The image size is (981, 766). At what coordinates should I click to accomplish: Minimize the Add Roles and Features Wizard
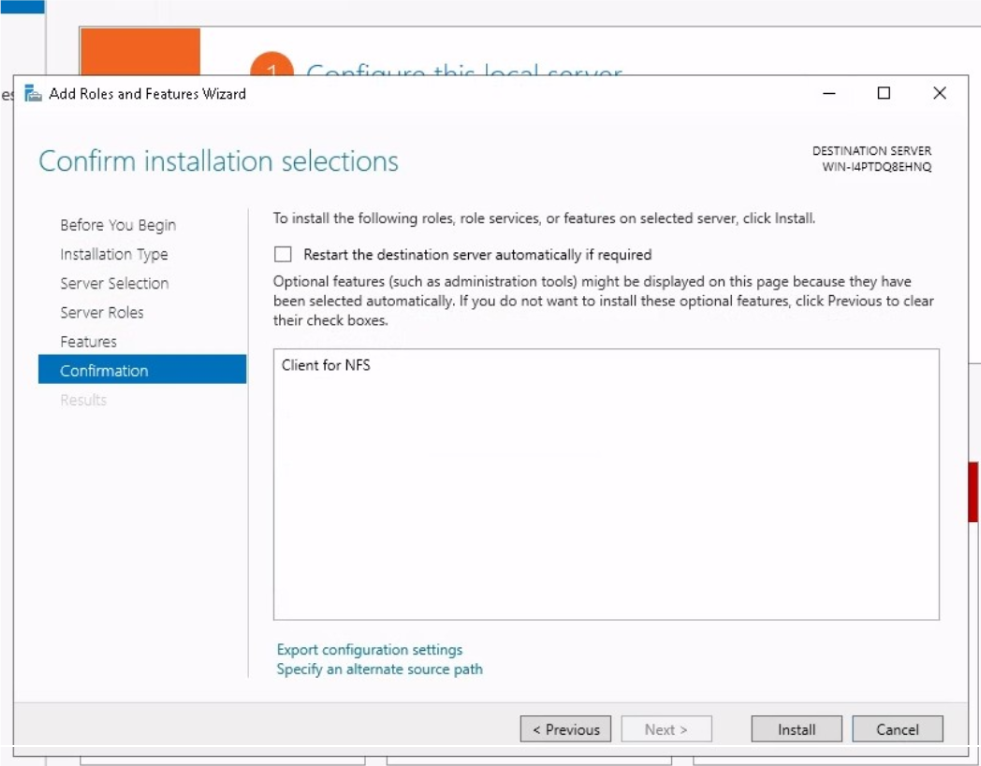[829, 93]
